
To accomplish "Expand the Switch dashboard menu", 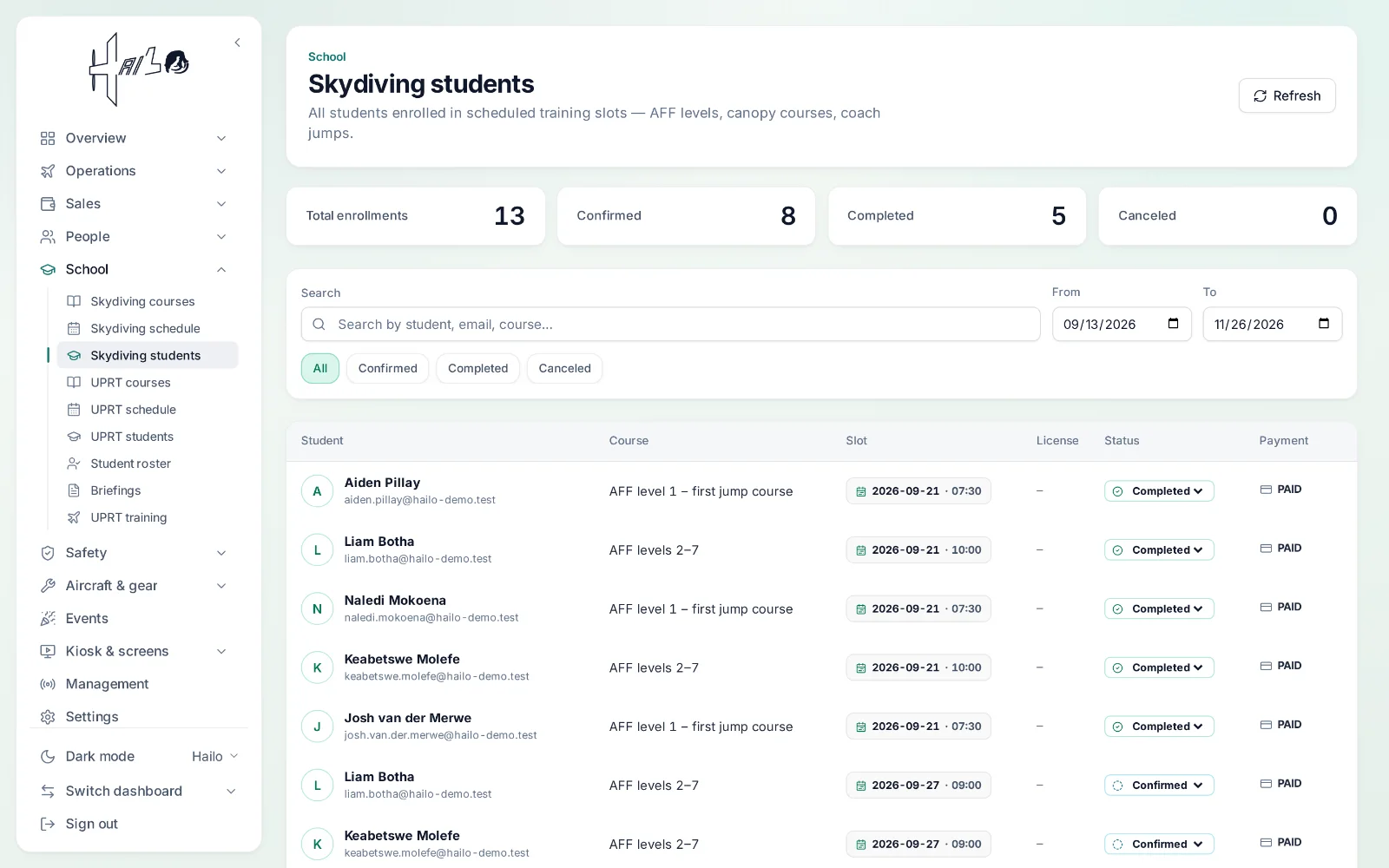I will [x=139, y=791].
